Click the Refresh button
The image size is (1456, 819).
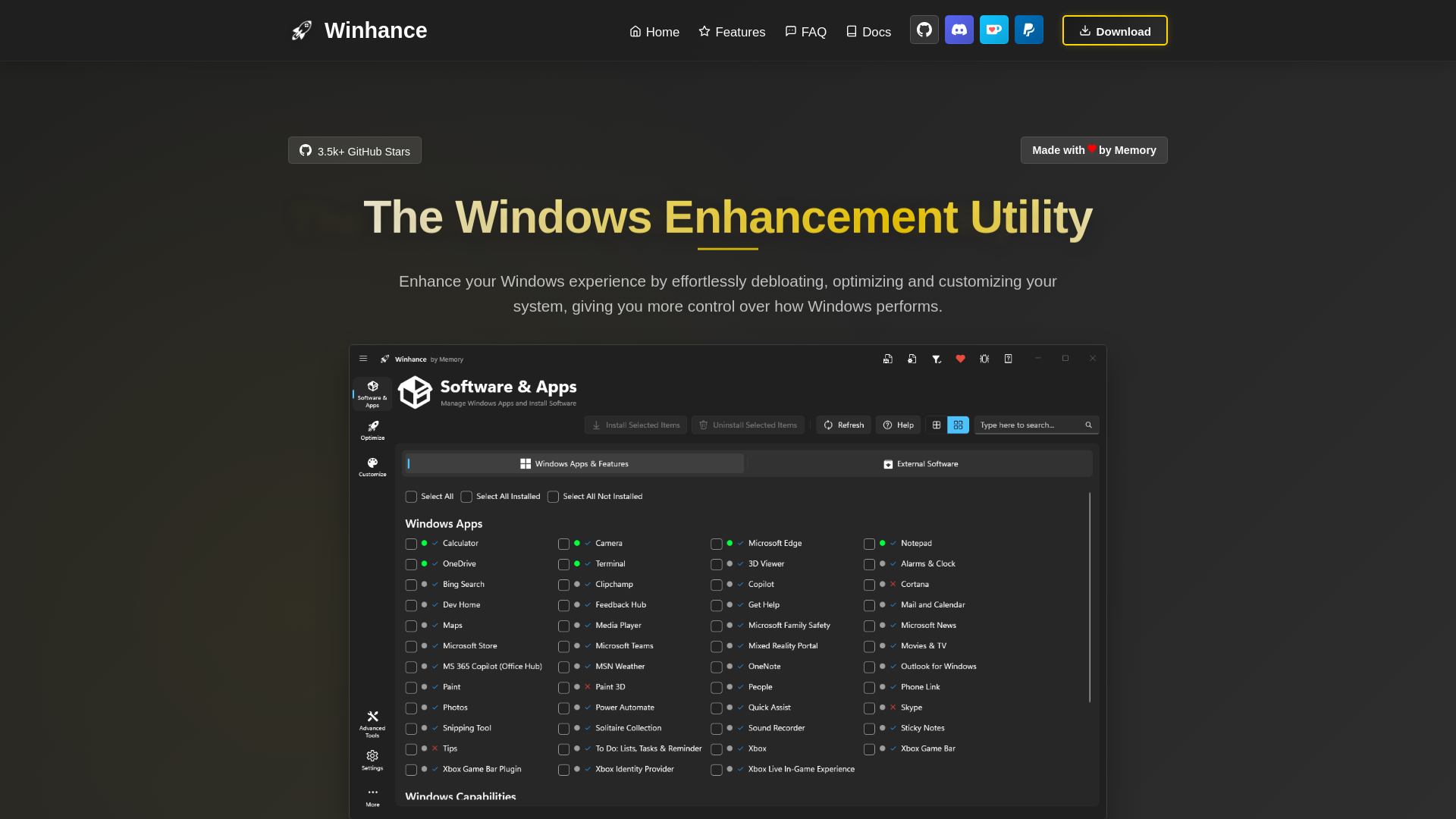tap(843, 425)
